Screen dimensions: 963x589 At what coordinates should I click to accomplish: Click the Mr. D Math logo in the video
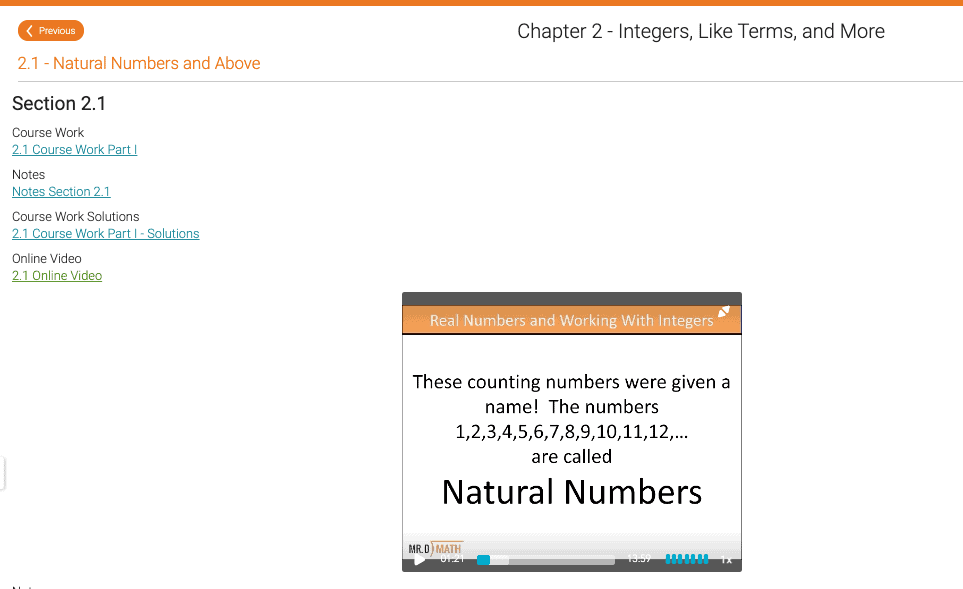tap(435, 548)
